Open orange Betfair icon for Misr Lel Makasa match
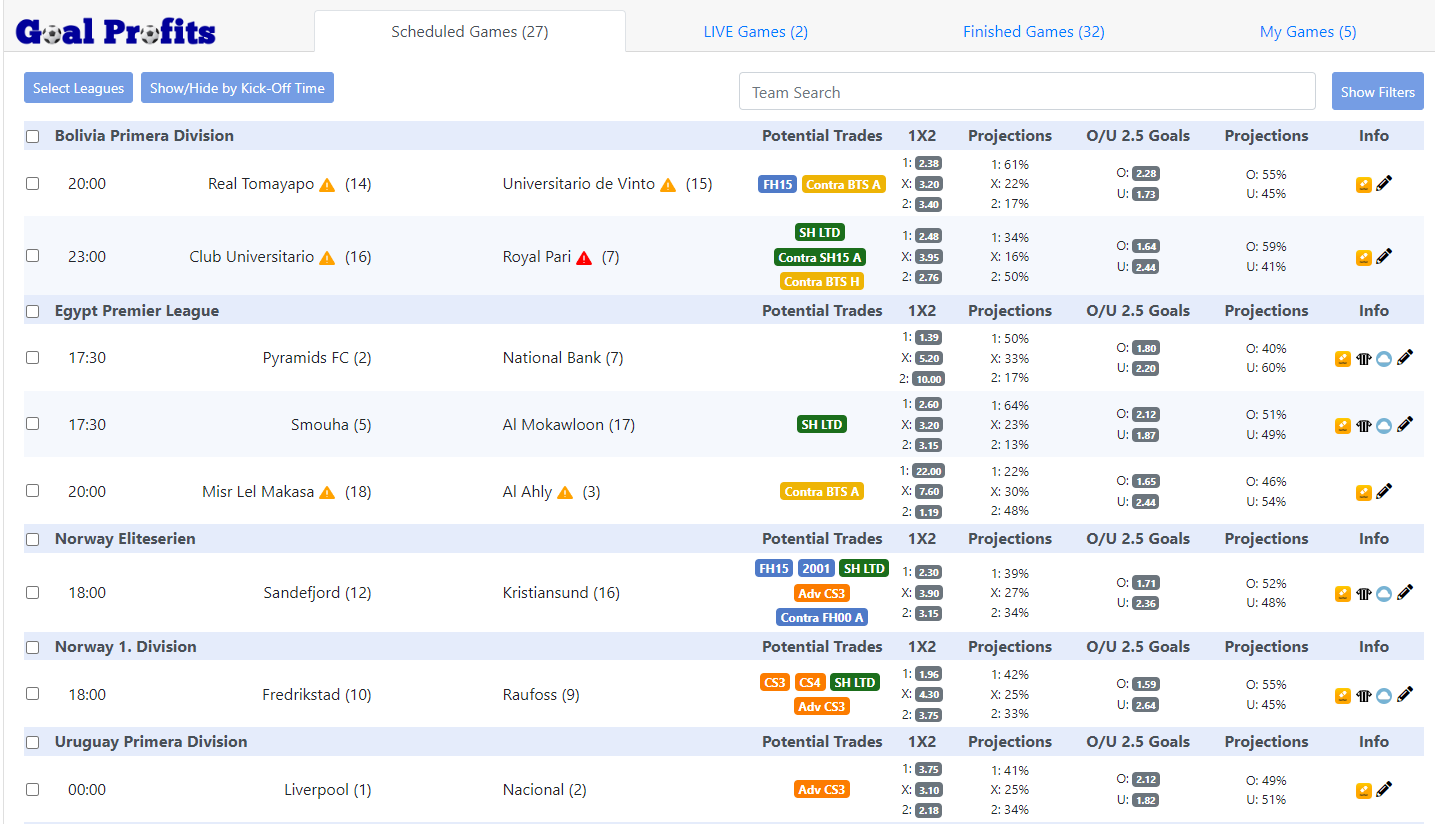The image size is (1435, 824). (1363, 492)
